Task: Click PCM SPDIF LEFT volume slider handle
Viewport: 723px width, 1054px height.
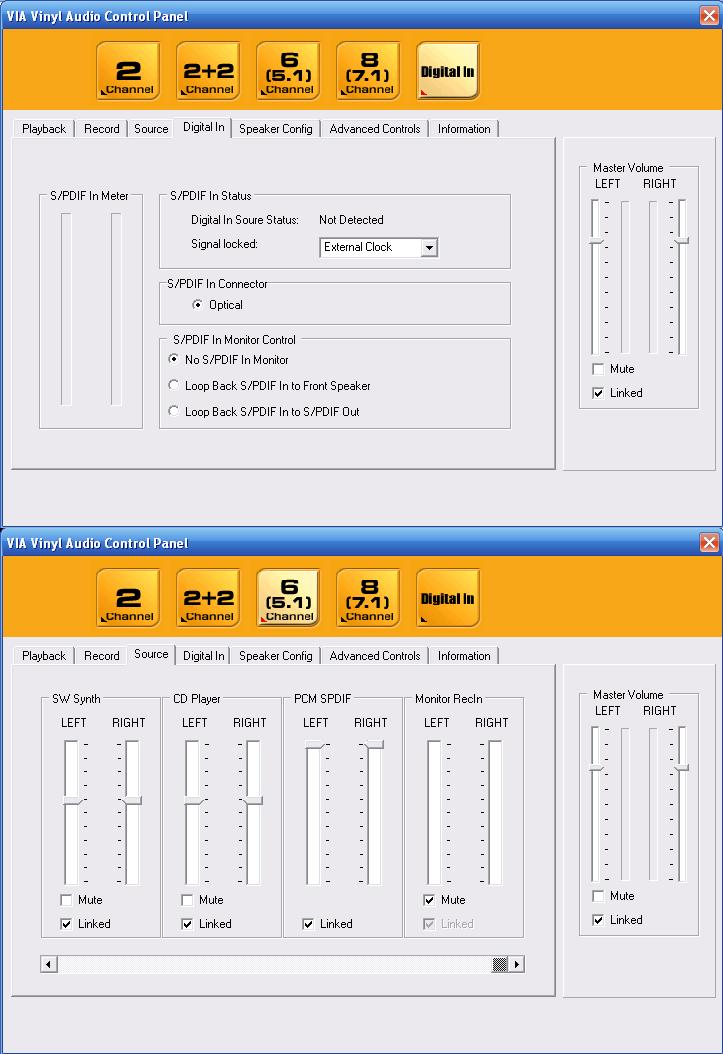Action: (314, 745)
